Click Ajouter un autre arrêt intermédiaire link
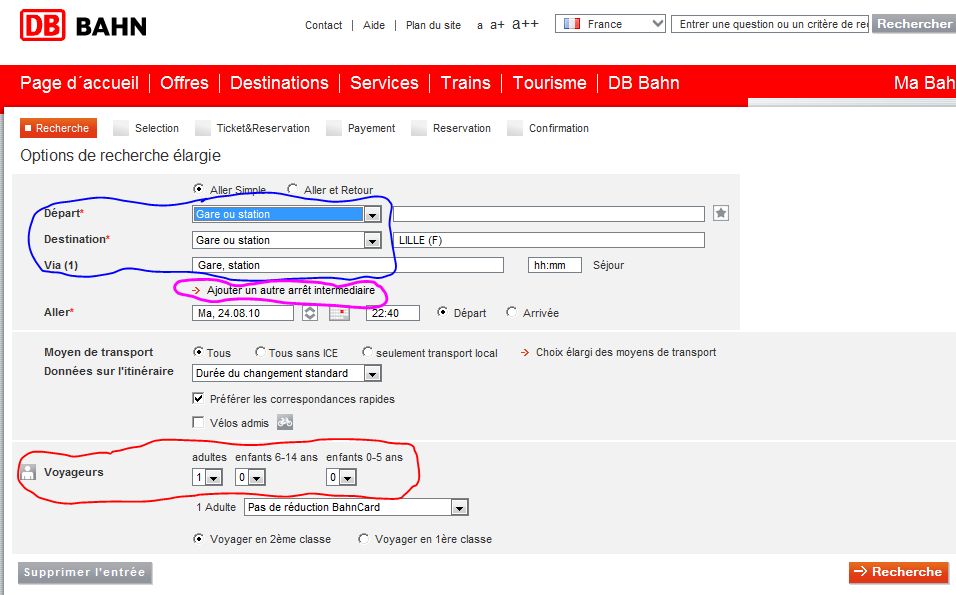This screenshot has width=956, height=595. tap(291, 290)
